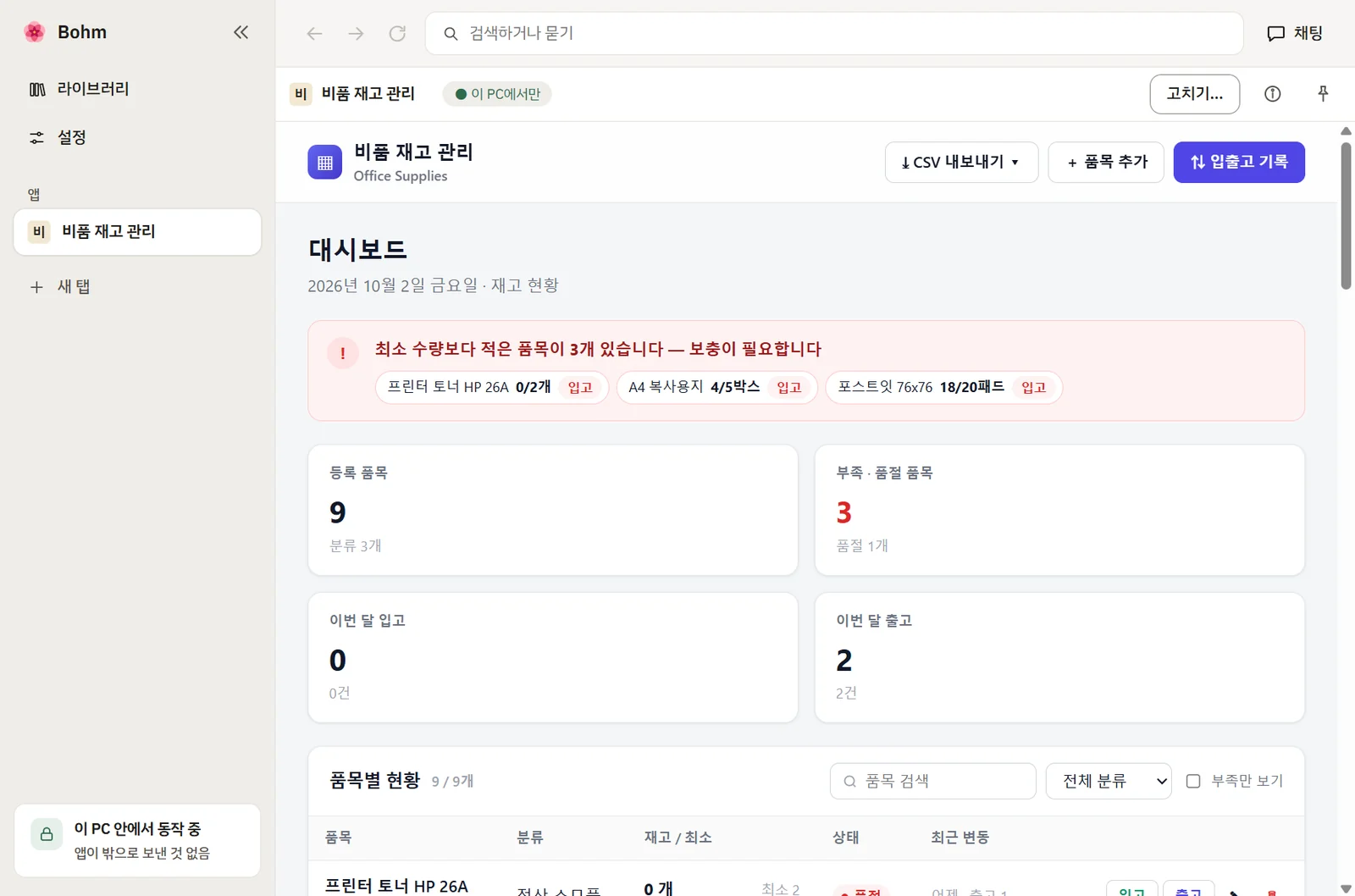The image size is (1355, 896).
Task: Click the 상태 column header
Action: pyautogui.click(x=845, y=838)
